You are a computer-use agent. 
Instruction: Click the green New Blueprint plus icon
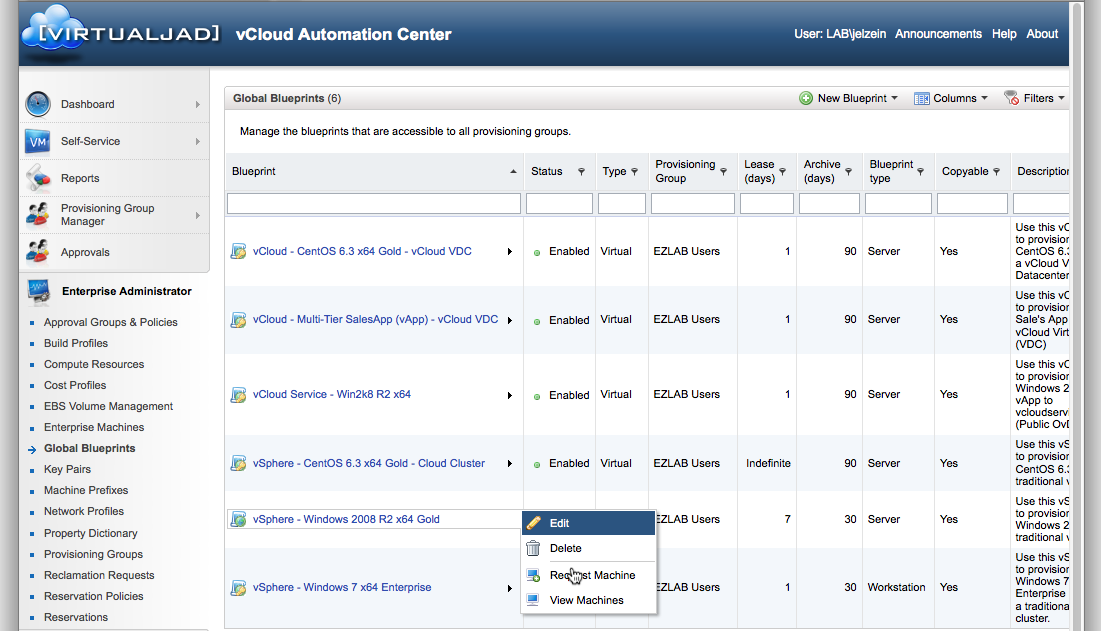[806, 98]
